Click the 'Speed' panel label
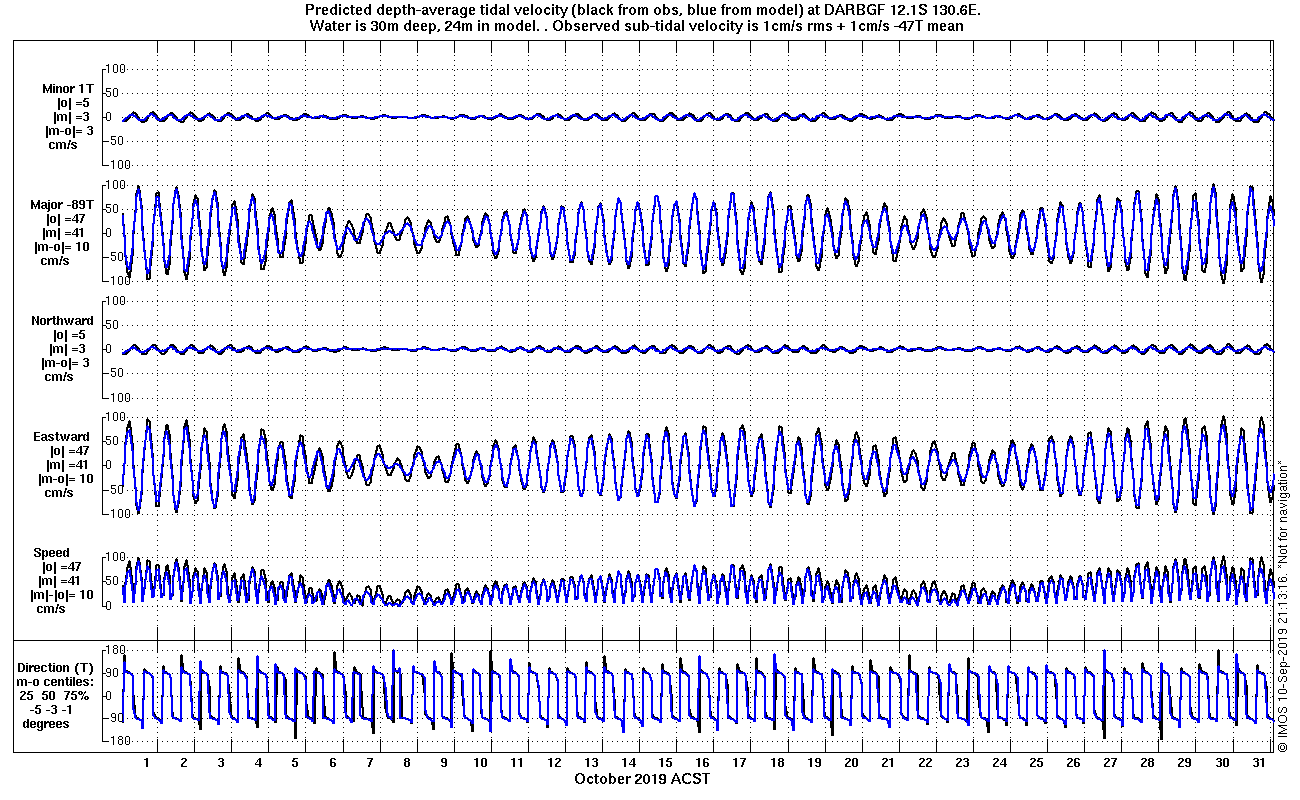The height and width of the screenshot is (800, 1300). tap(52, 553)
